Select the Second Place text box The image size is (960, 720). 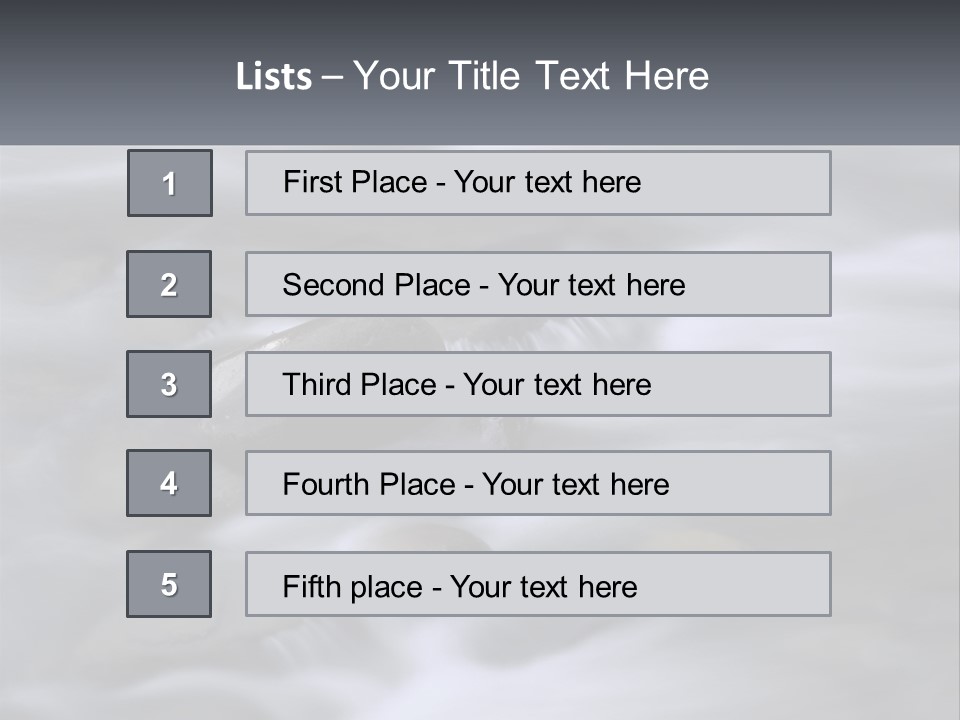click(538, 284)
